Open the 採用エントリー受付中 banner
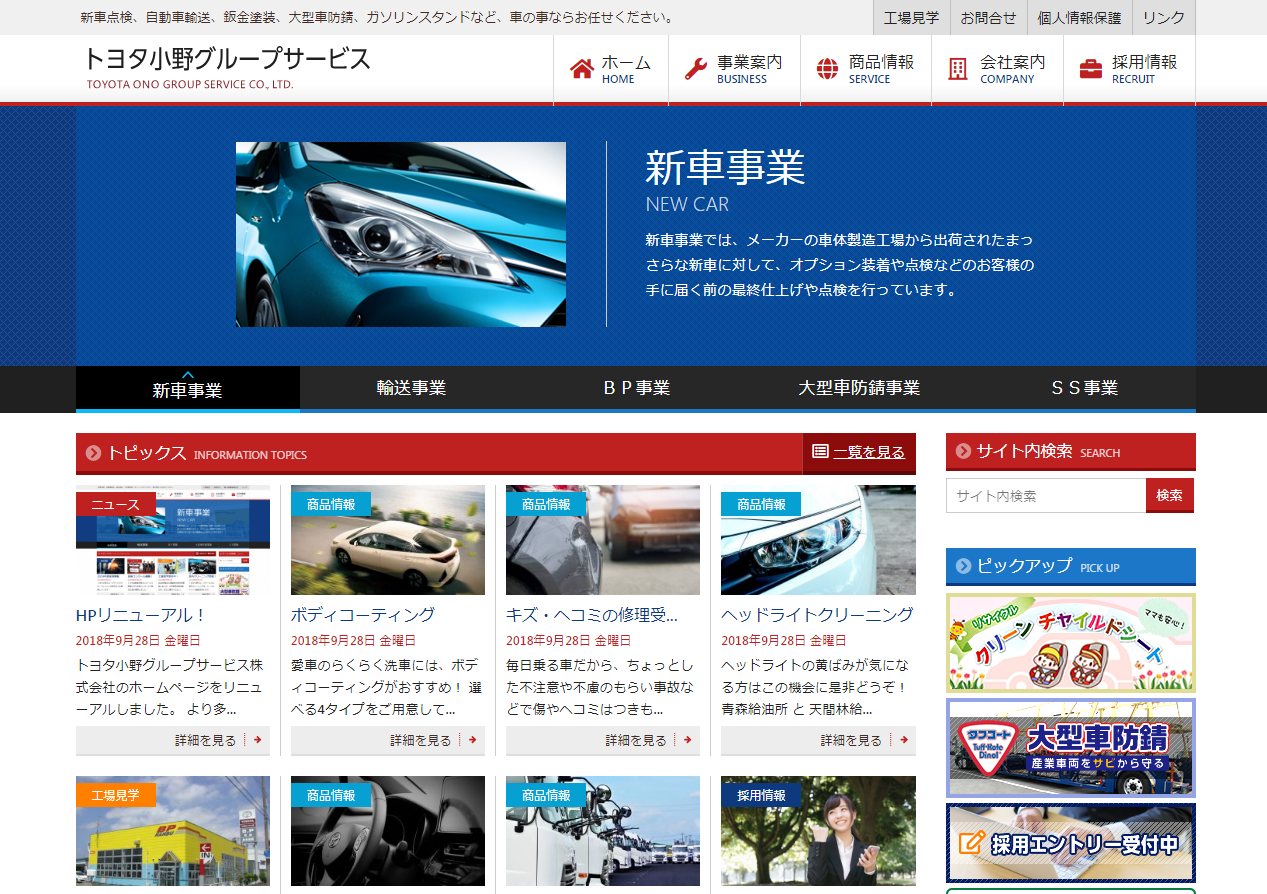The width and height of the screenshot is (1267, 894). click(1071, 843)
